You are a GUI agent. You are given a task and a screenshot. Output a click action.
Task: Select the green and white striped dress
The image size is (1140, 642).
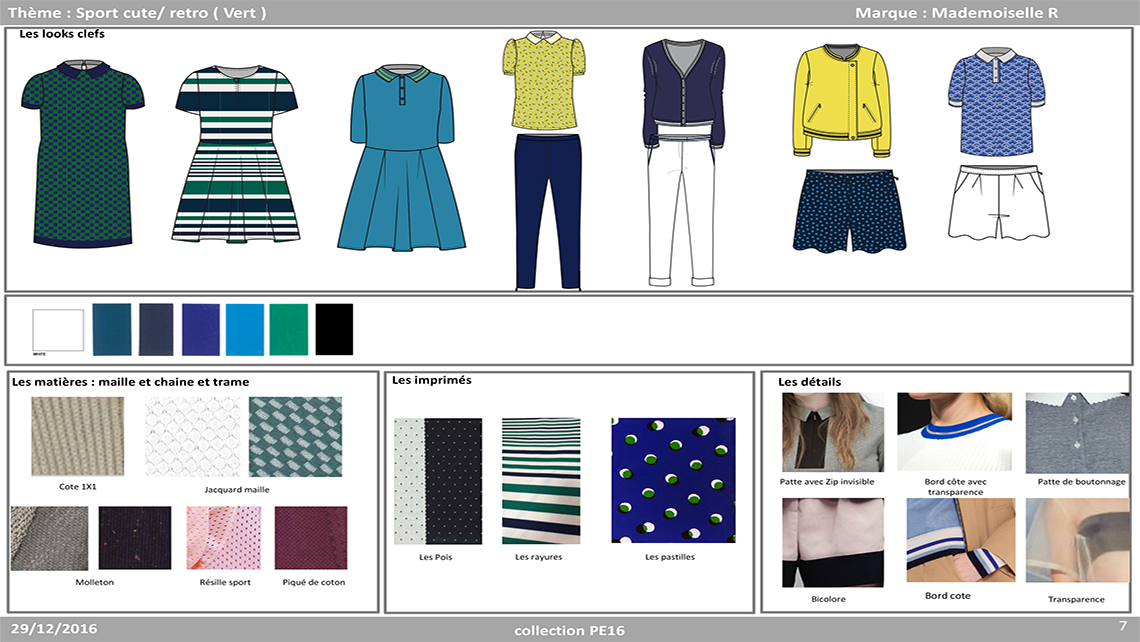pyautogui.click(x=236, y=154)
